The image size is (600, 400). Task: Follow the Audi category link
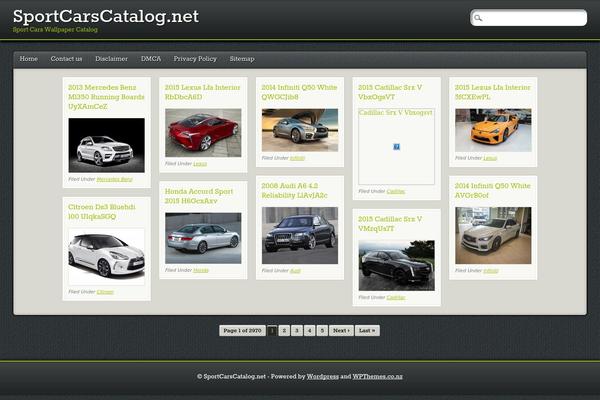click(295, 270)
